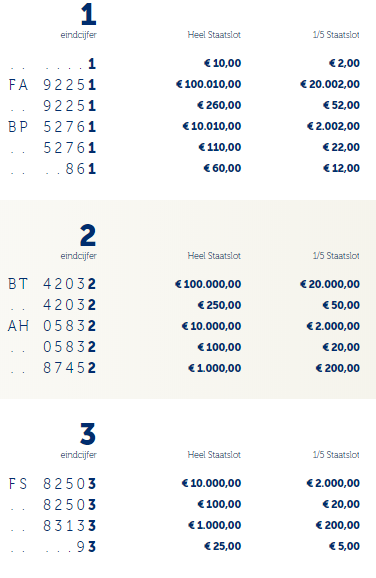Click the large eindcijfer 2 heading

[88, 235]
